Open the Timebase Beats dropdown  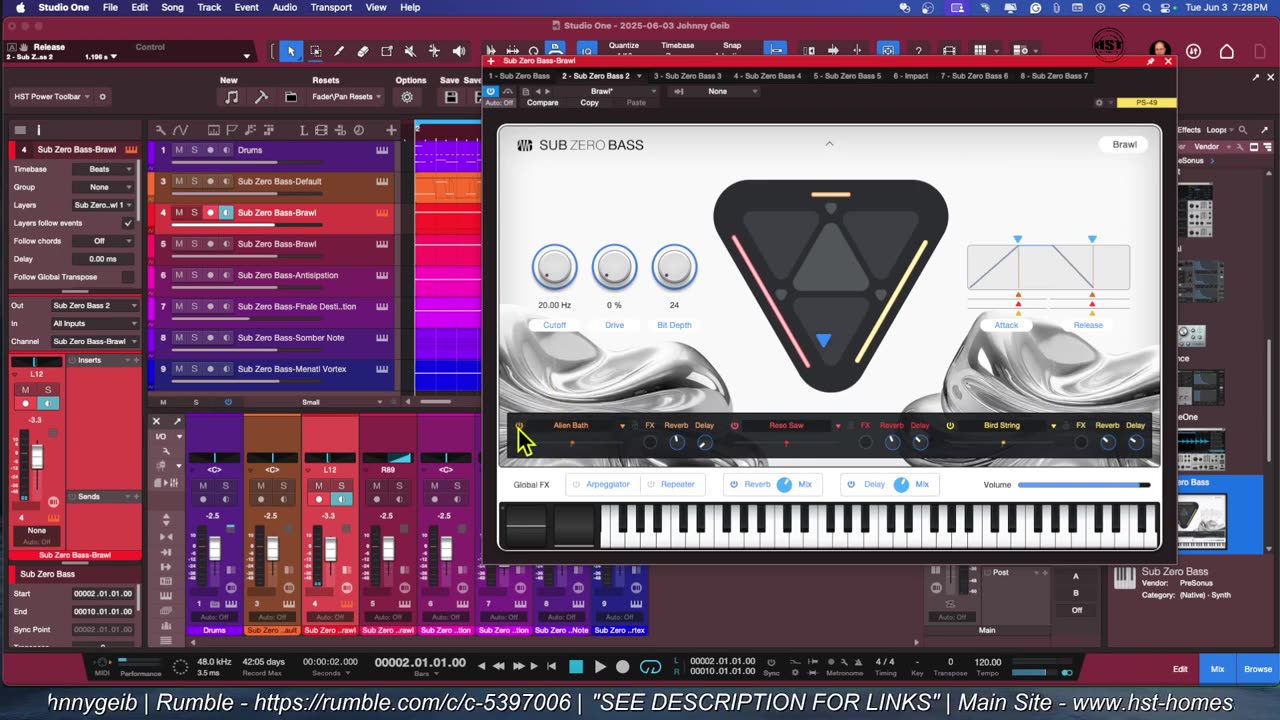coord(103,169)
